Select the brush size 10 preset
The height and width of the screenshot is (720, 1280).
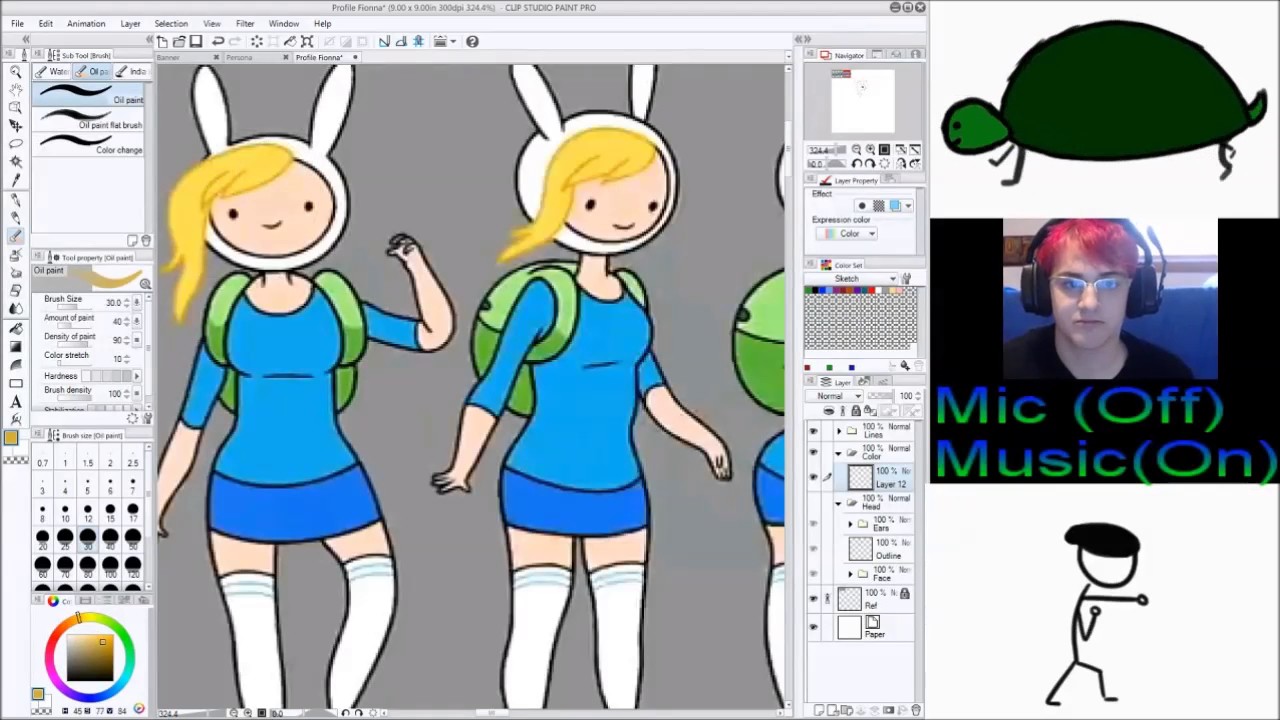click(65, 512)
